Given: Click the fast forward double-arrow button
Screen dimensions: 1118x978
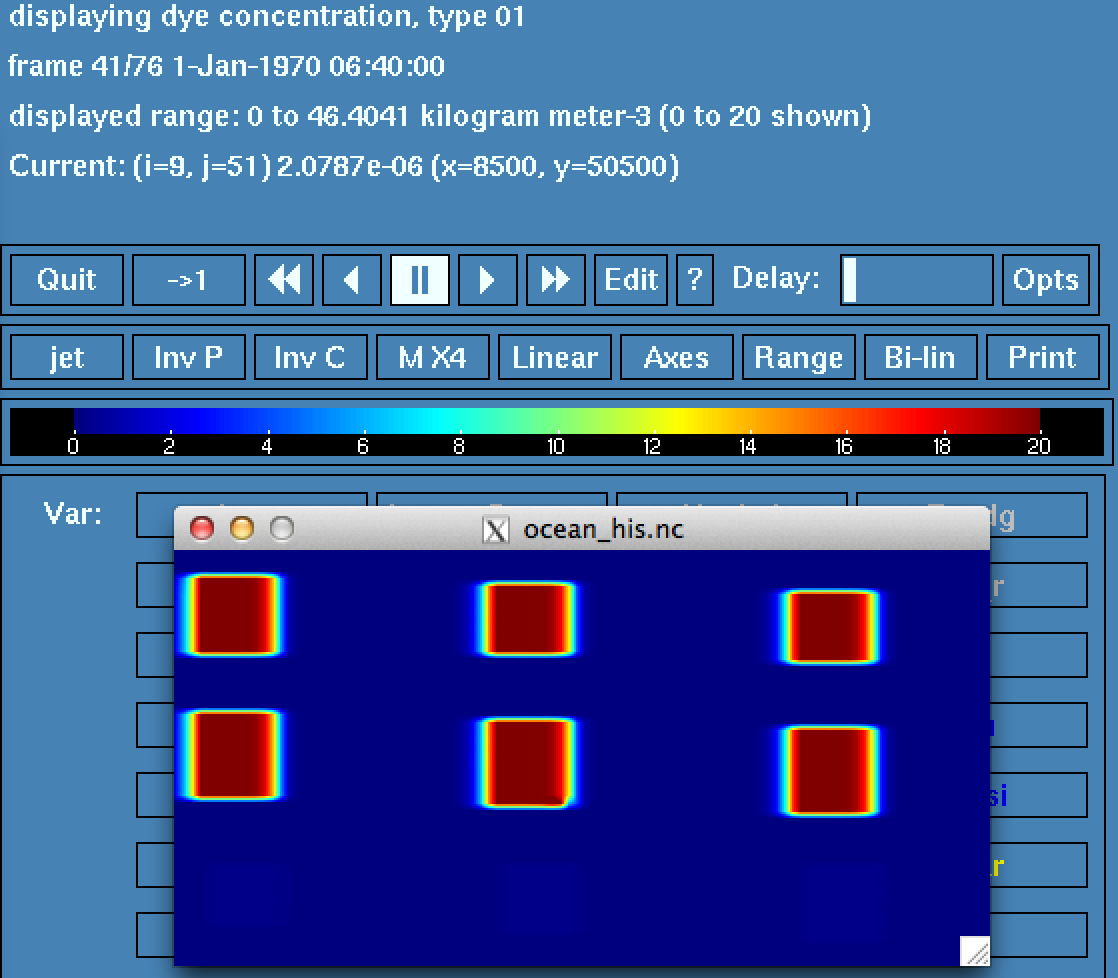Looking at the screenshot, I should click(x=555, y=280).
